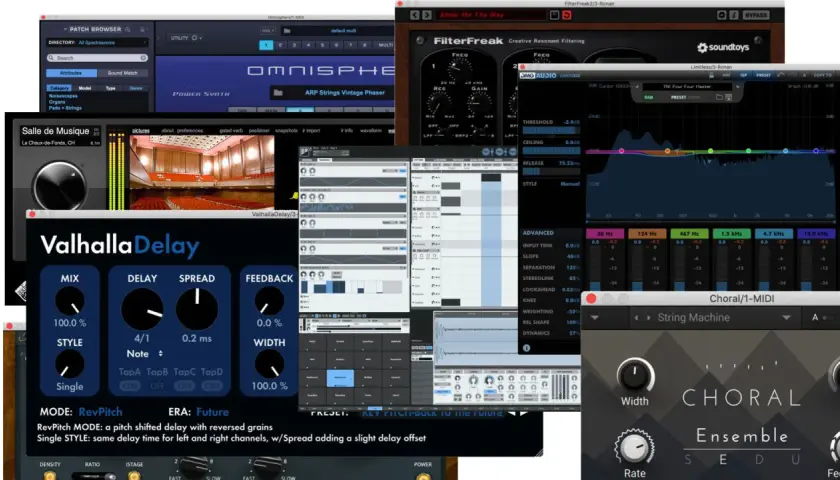Select Ensemble mode letter E in Choral
The width and height of the screenshot is (840, 480).
point(723,459)
